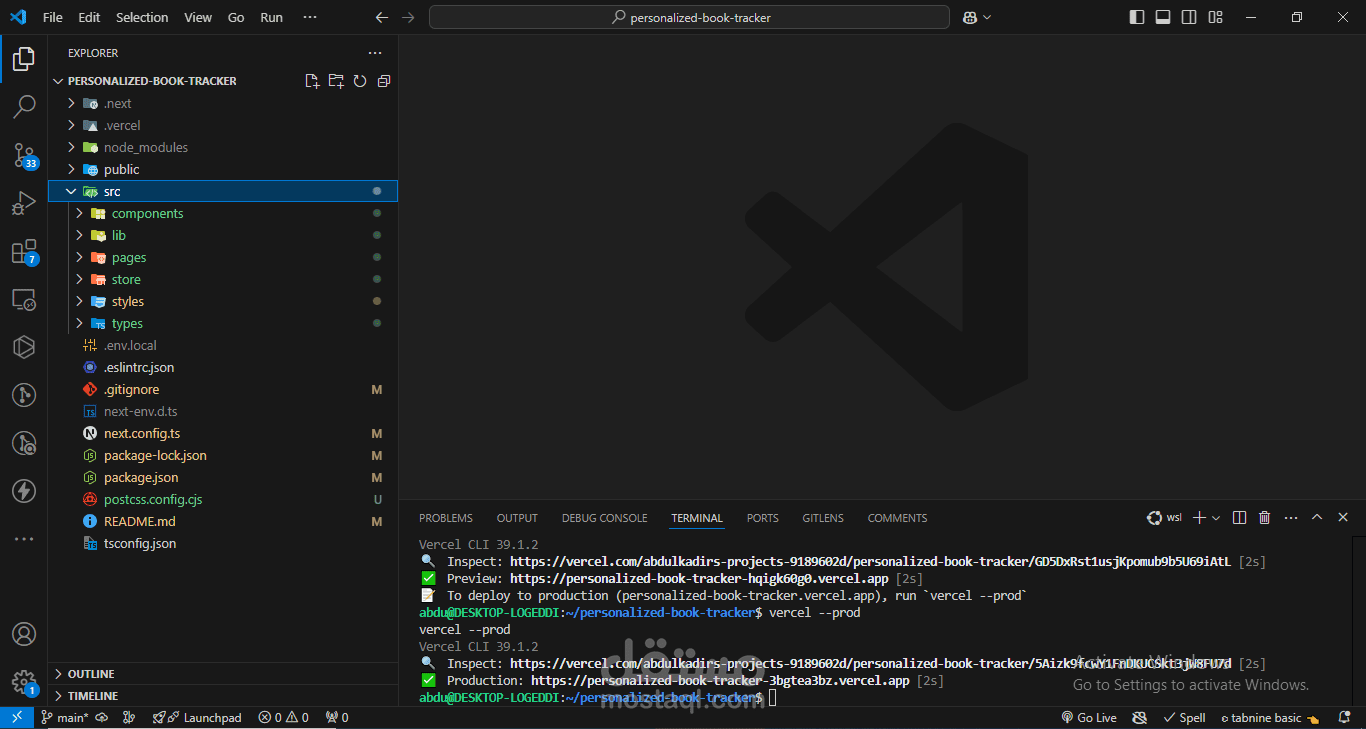This screenshot has height=729, width=1366.
Task: Open remote window indicator in status bar
Action: [x=16, y=718]
